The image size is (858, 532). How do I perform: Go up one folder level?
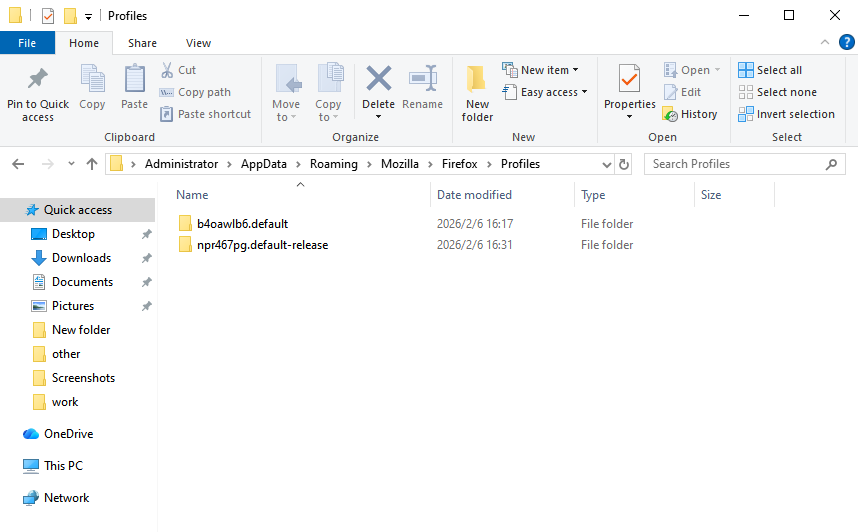click(92, 164)
